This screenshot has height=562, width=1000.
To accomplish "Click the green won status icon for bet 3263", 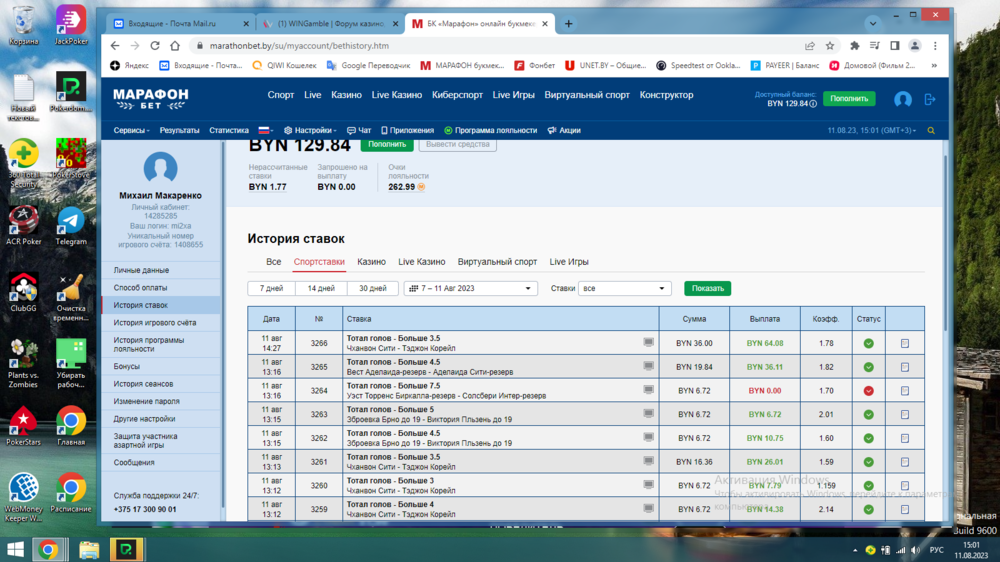I will pos(868,414).
